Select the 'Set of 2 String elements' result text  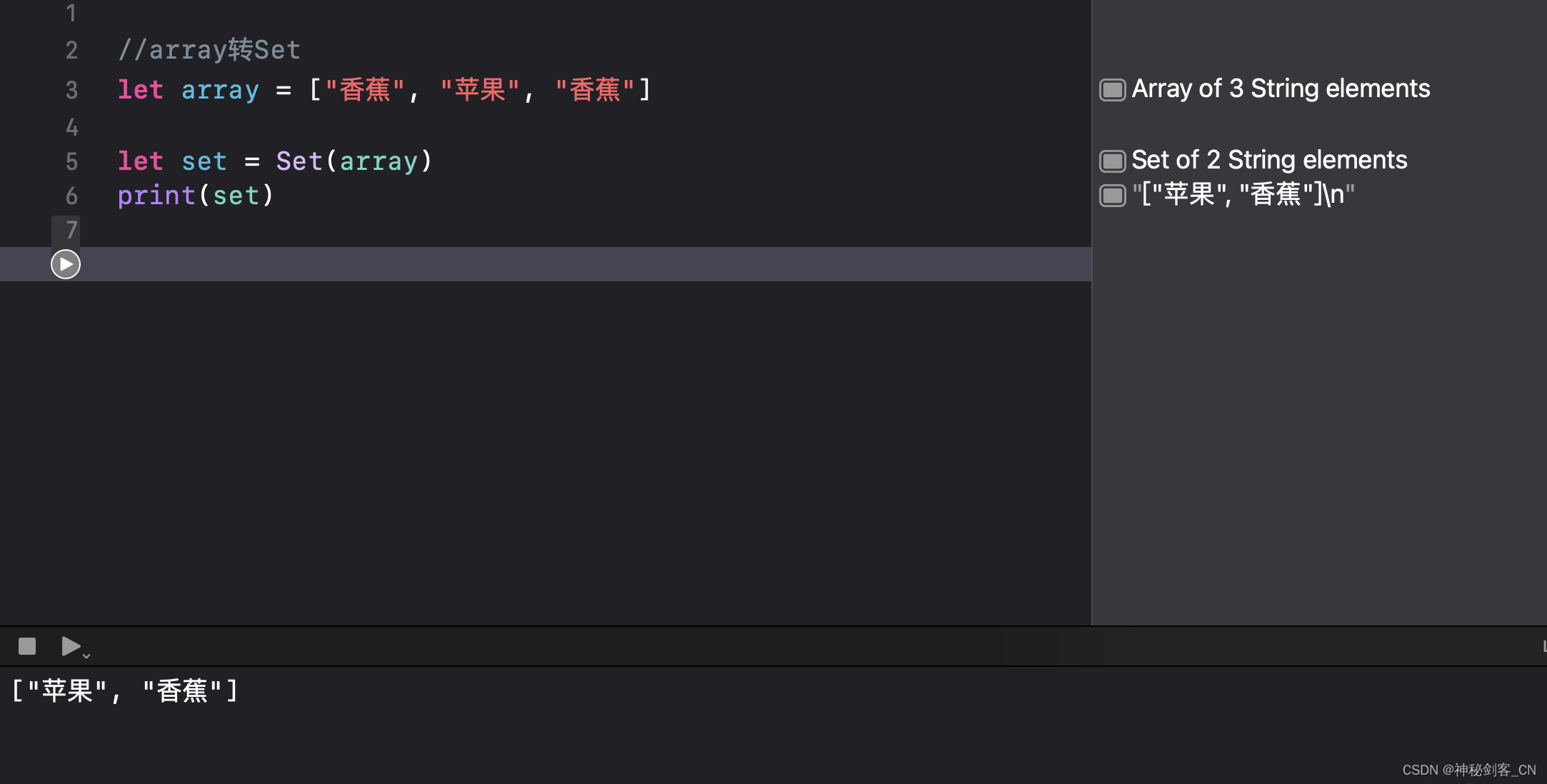point(1269,161)
